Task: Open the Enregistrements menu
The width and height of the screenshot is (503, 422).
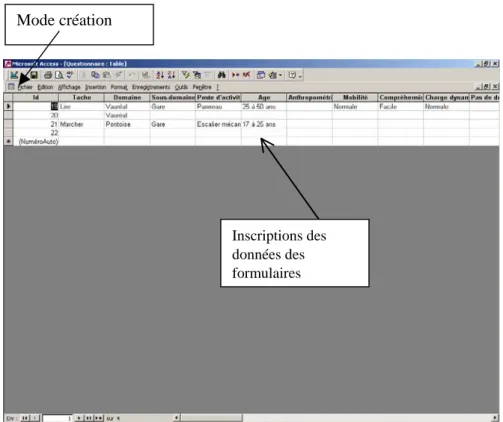Action: click(x=151, y=87)
